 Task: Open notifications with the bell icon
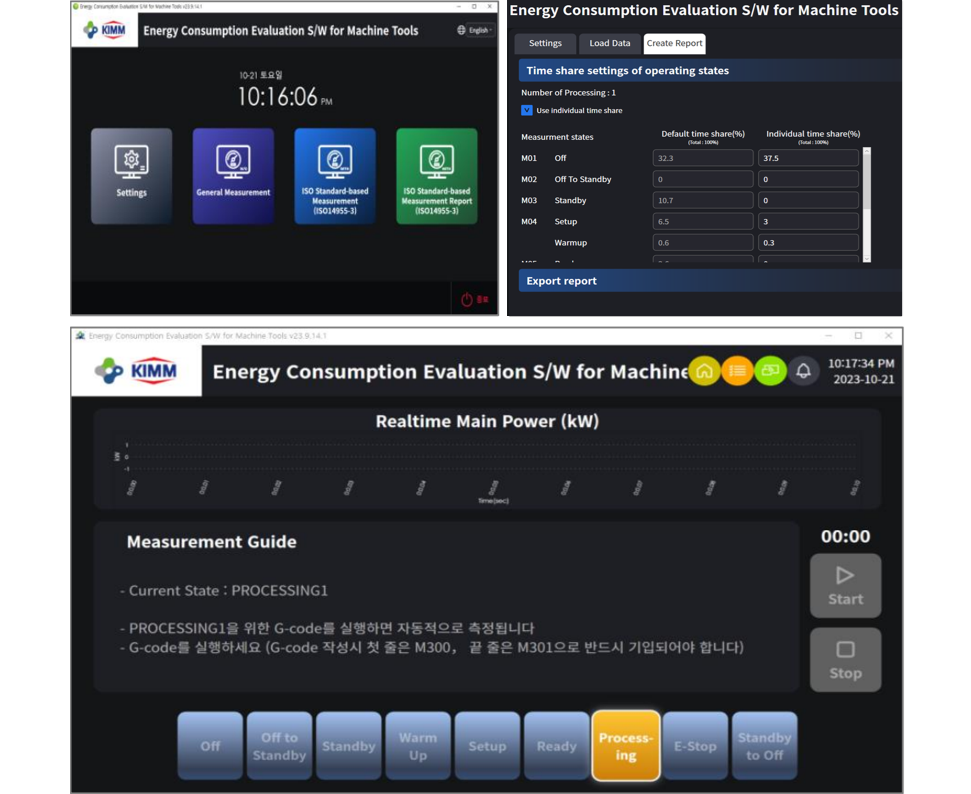(803, 371)
